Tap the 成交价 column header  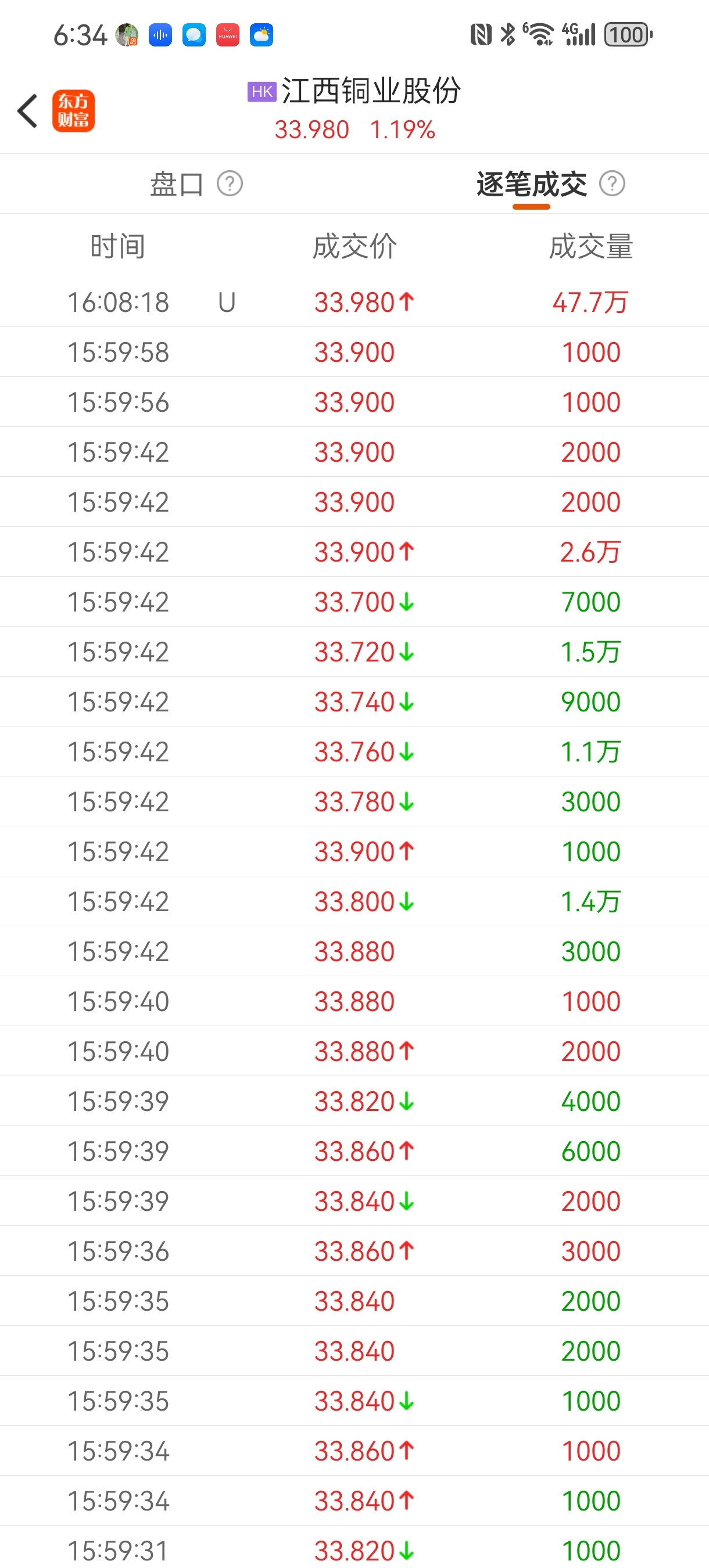354,246
